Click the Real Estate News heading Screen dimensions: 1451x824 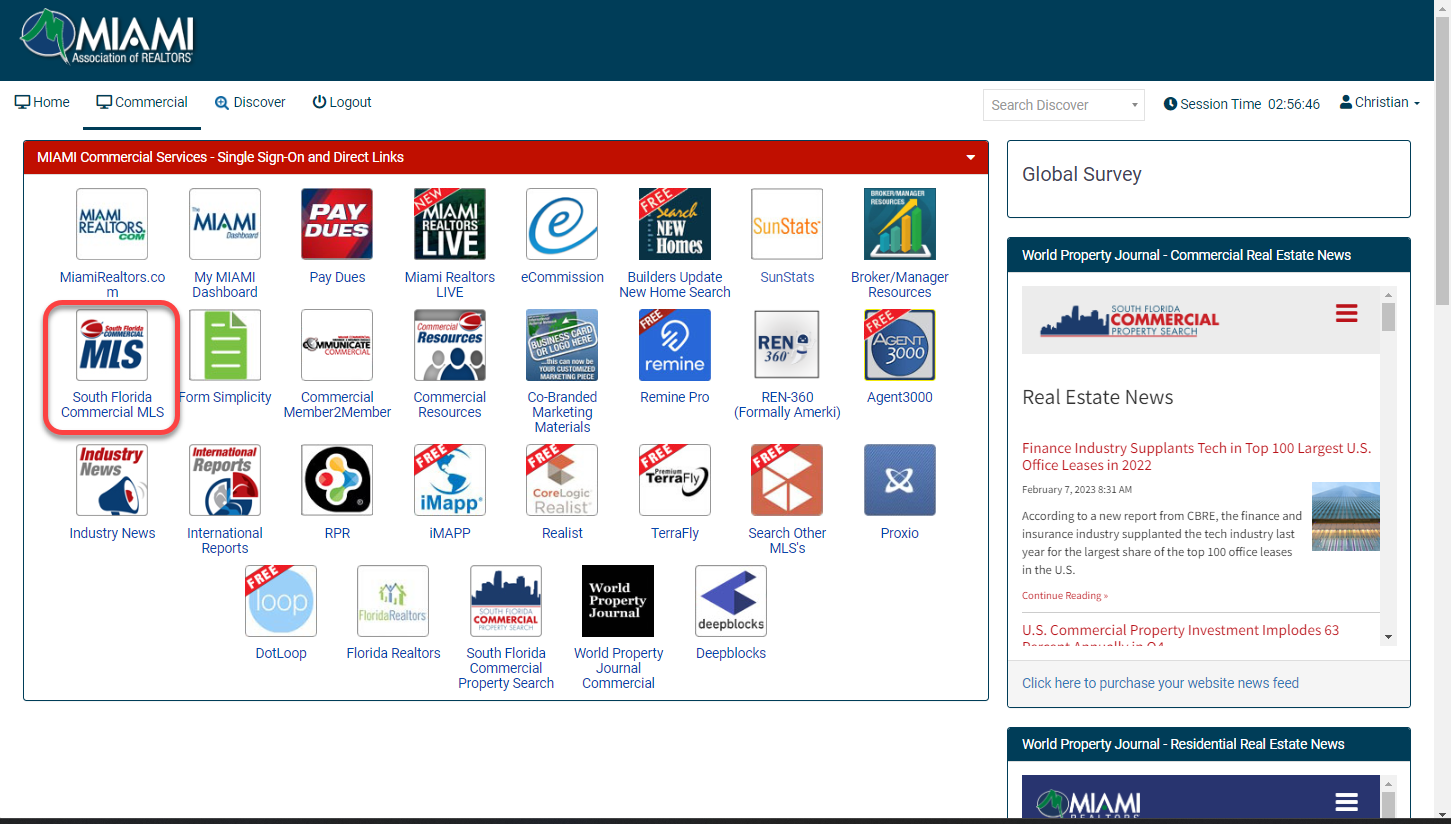point(1097,397)
